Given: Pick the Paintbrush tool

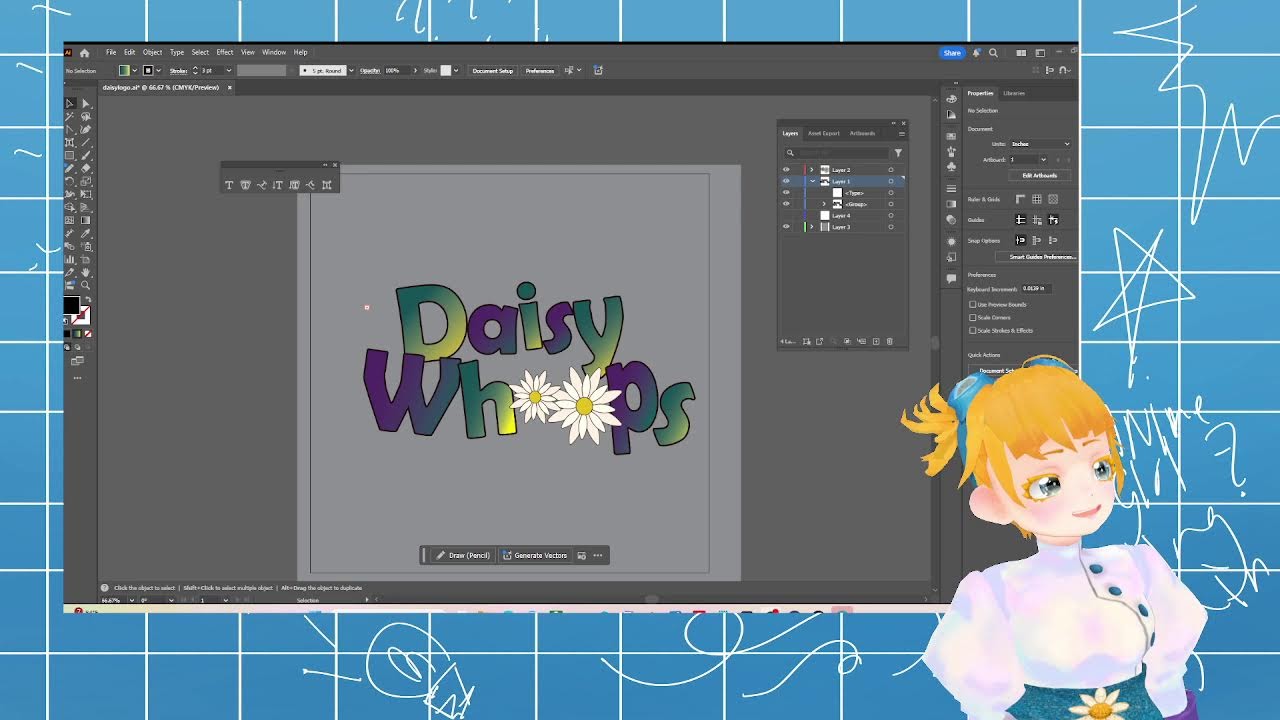Looking at the screenshot, I should pos(86,155).
